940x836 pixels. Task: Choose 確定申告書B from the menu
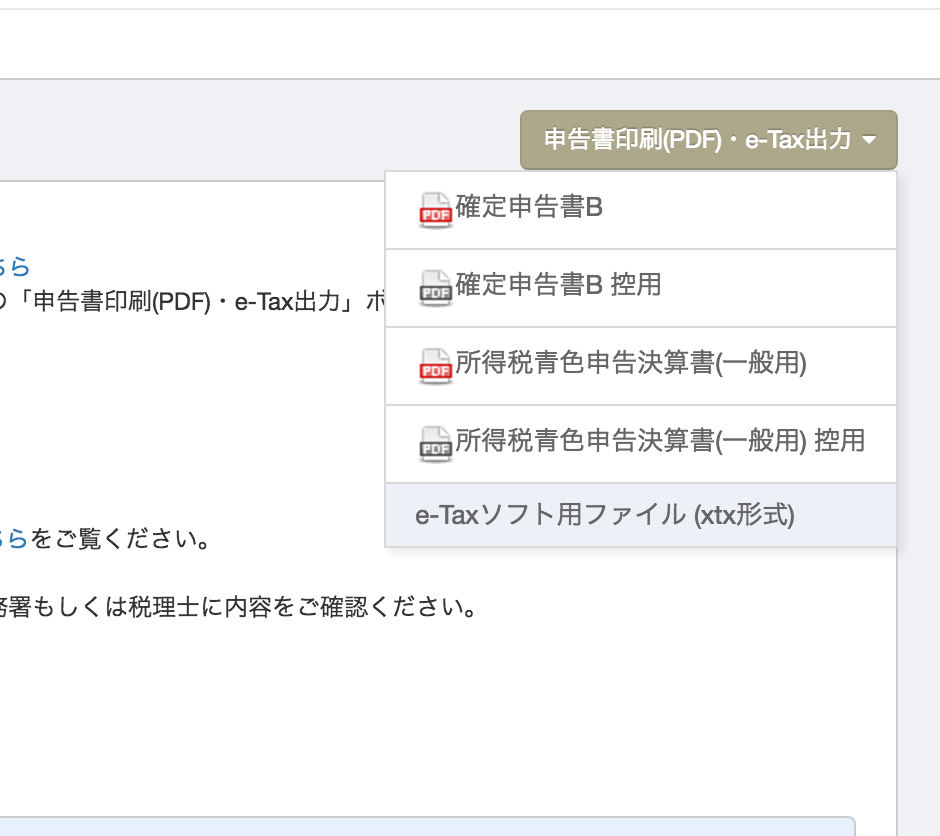click(529, 208)
